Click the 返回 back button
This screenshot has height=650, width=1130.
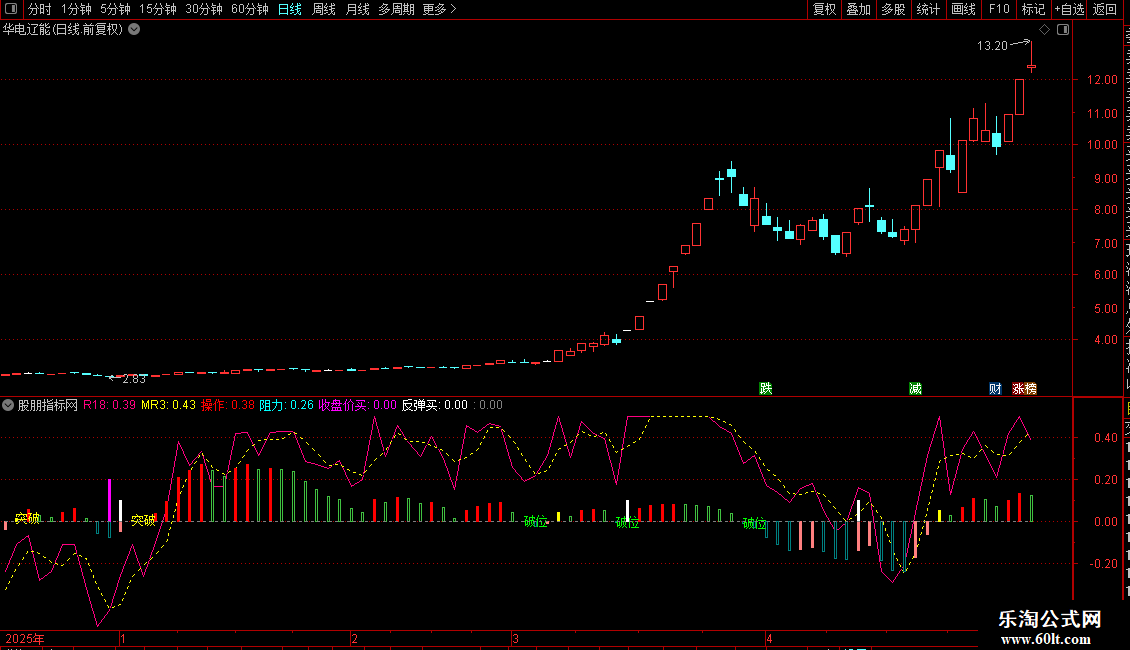coord(1105,9)
